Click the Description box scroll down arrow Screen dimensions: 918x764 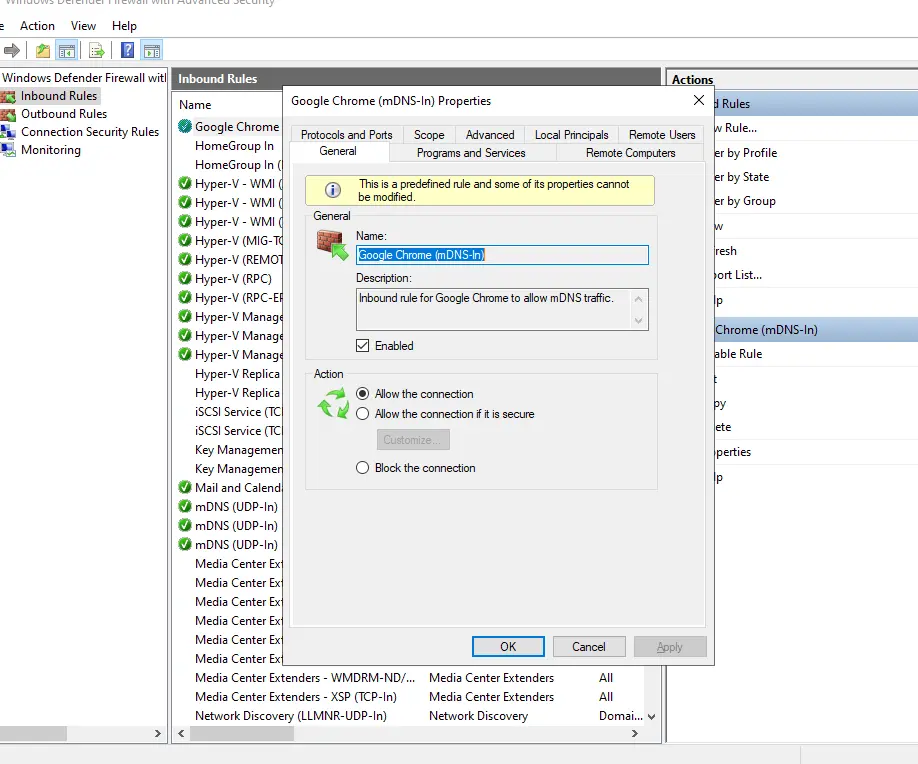pyautogui.click(x=638, y=320)
